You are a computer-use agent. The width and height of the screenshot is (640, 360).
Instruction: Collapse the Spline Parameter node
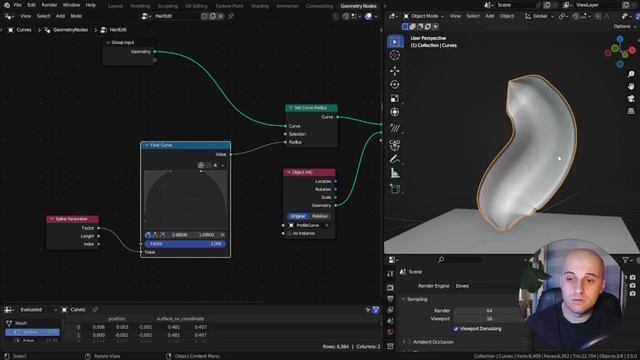coord(52,219)
